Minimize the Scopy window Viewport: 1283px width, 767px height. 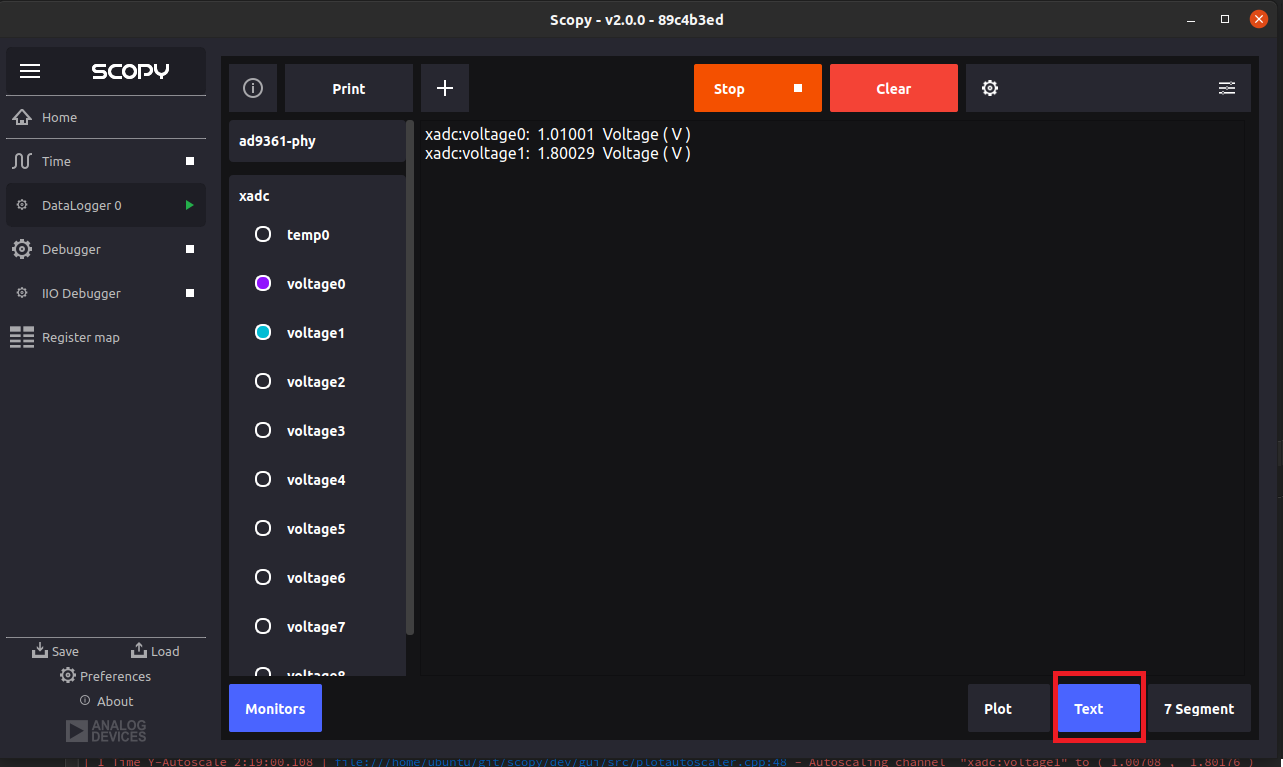click(x=1191, y=19)
